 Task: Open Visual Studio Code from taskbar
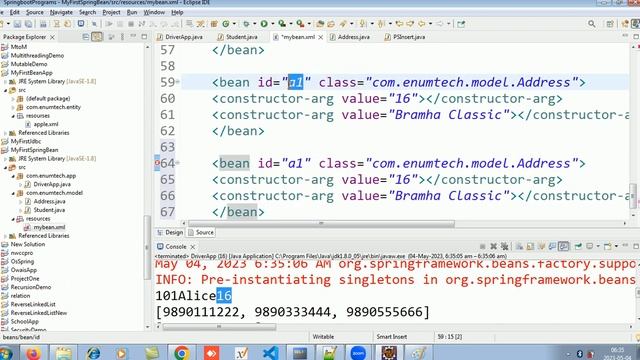click(x=270, y=353)
